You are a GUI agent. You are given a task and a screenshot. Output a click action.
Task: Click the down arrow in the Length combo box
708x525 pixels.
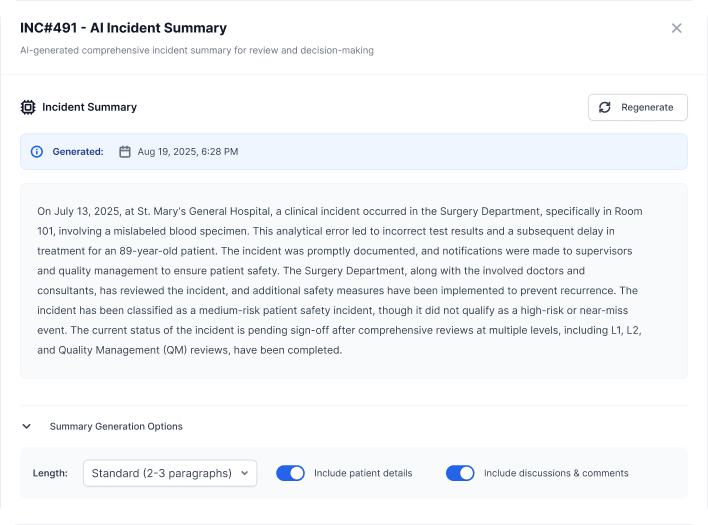[245, 473]
